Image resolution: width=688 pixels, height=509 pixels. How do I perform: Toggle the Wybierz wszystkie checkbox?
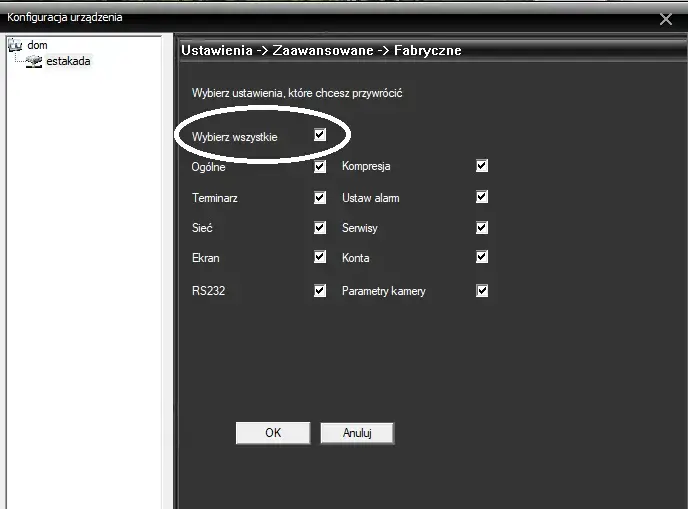(x=320, y=135)
